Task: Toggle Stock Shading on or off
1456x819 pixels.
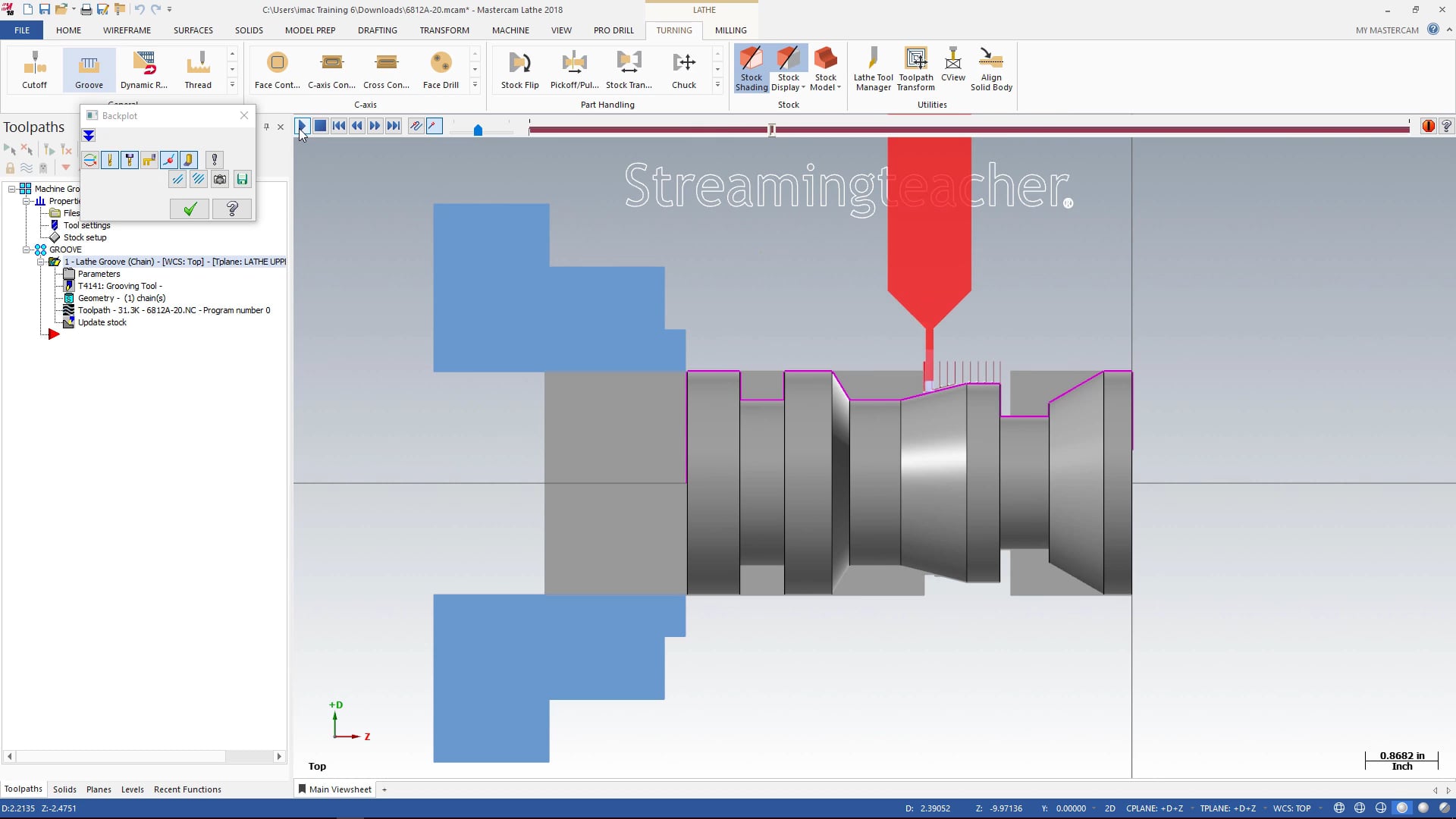Action: pos(752,69)
